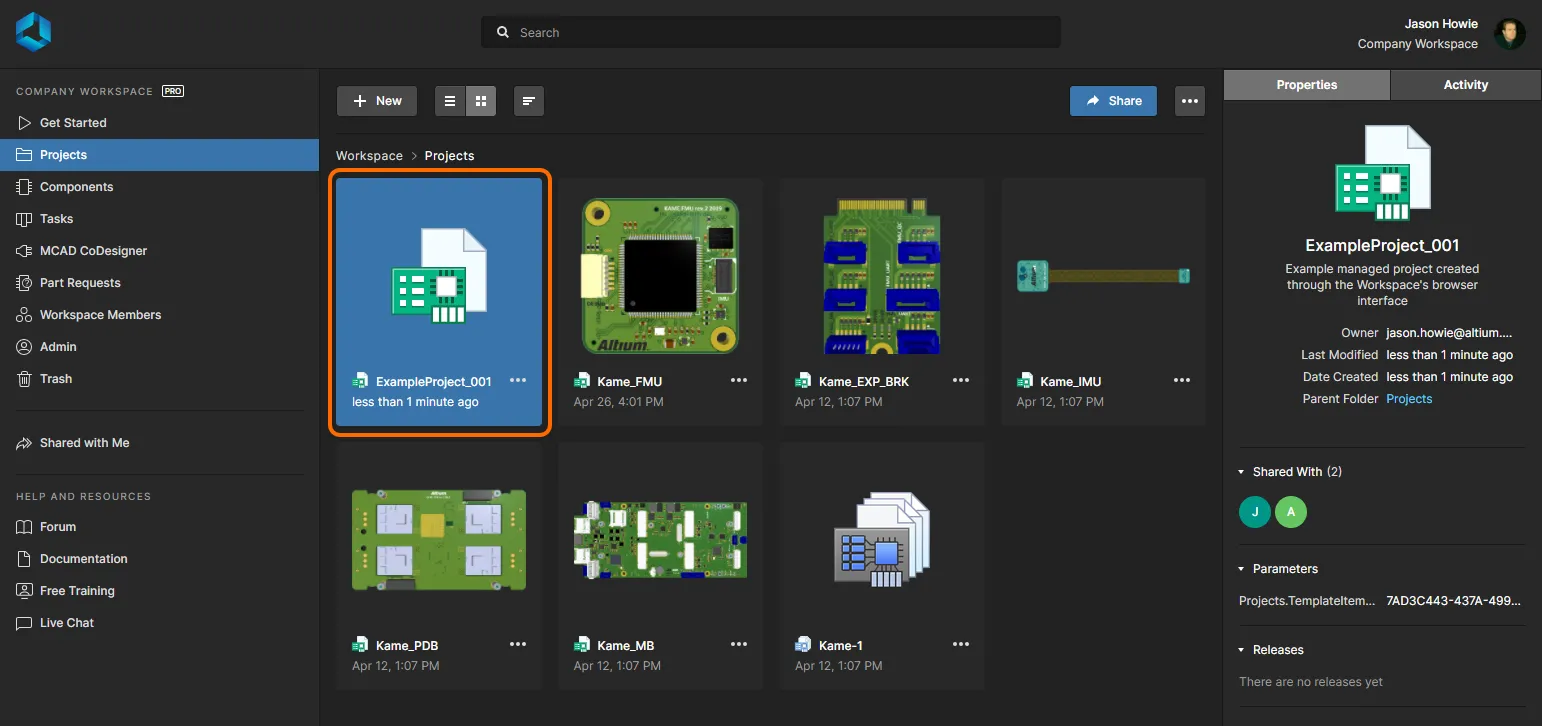The image size is (1542, 726).
Task: Click the Trash bin icon
Action: coord(24,379)
